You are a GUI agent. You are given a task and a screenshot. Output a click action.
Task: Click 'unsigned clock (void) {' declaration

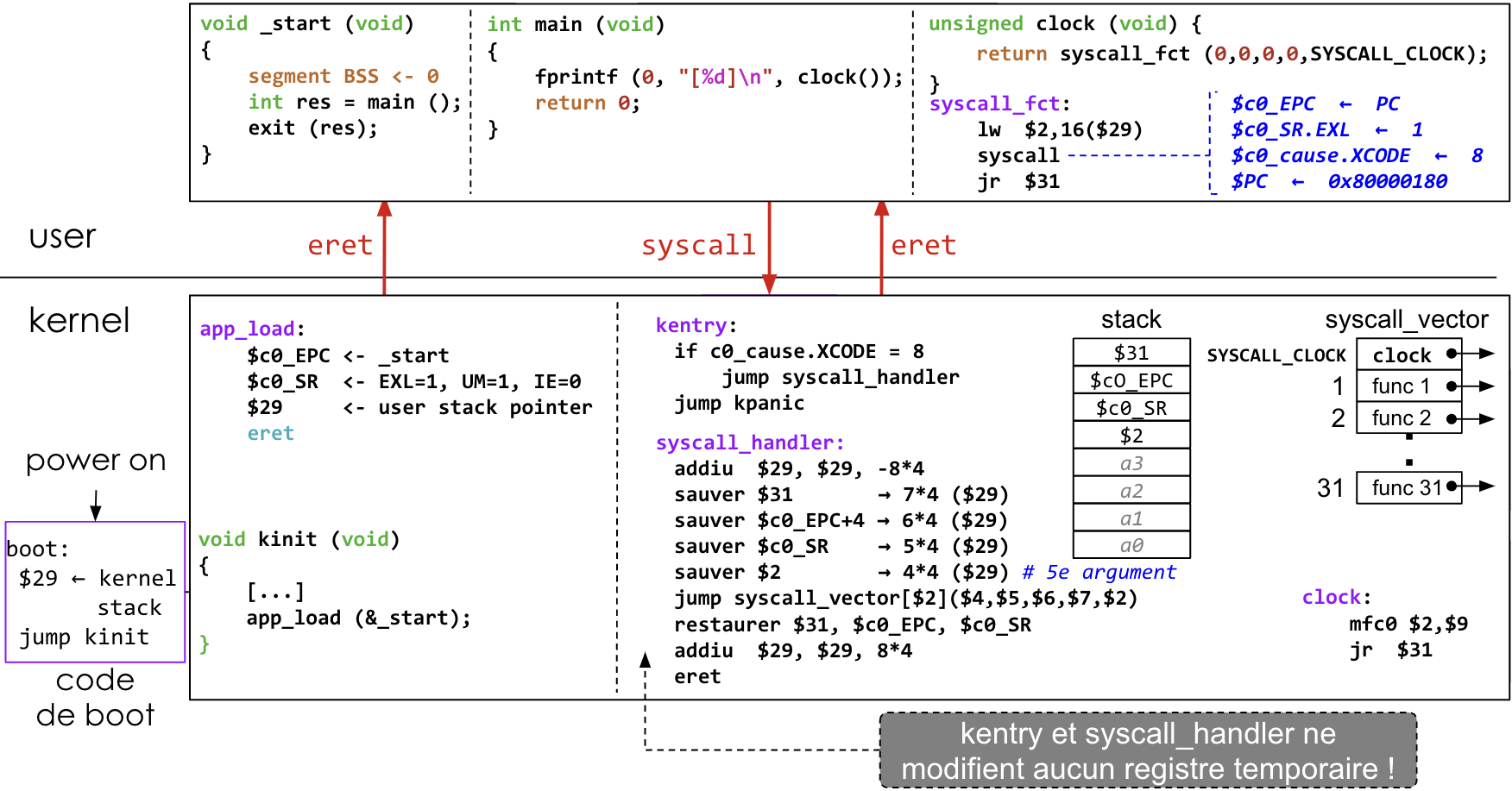click(1065, 24)
